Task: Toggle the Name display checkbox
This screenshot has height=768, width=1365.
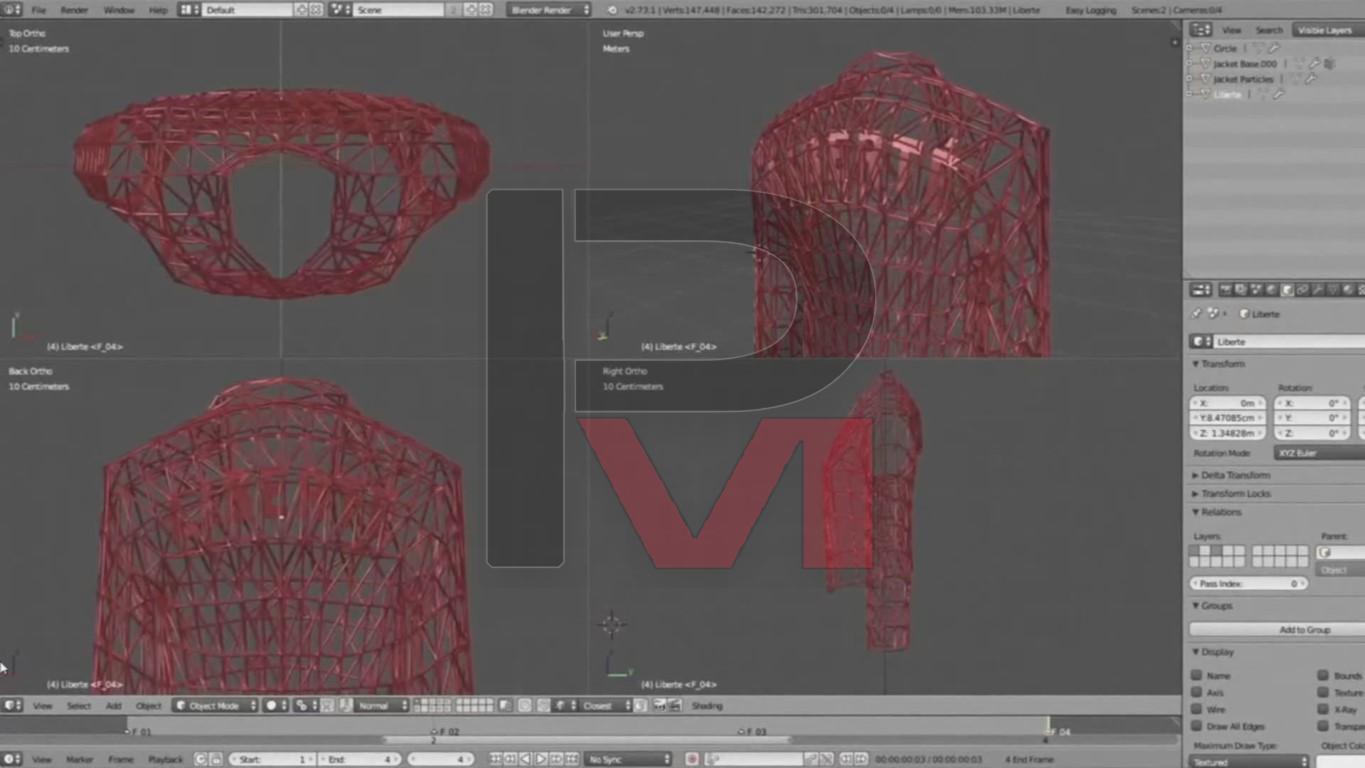Action: click(x=1196, y=676)
